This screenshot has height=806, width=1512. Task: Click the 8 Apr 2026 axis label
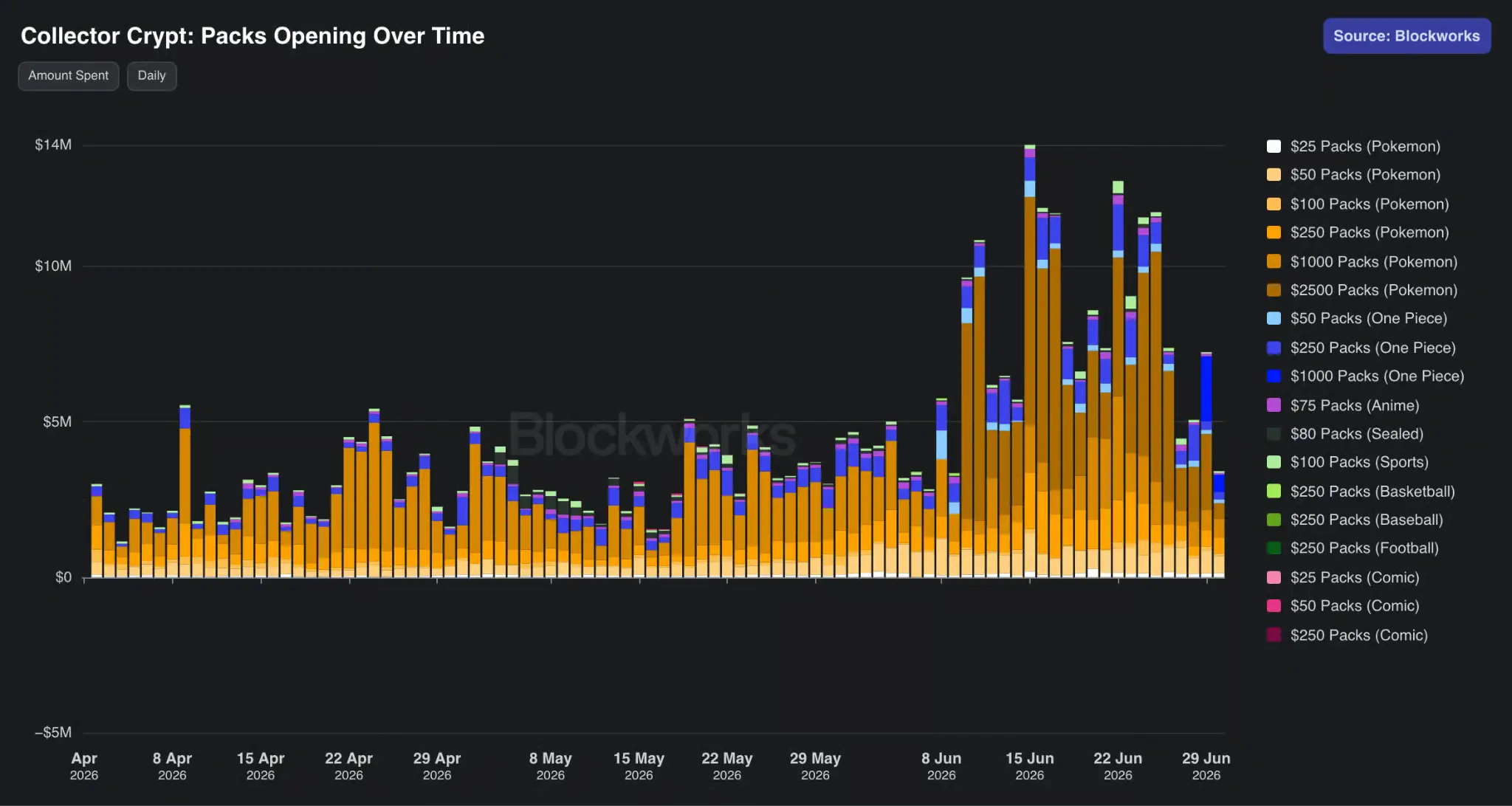pos(172,766)
